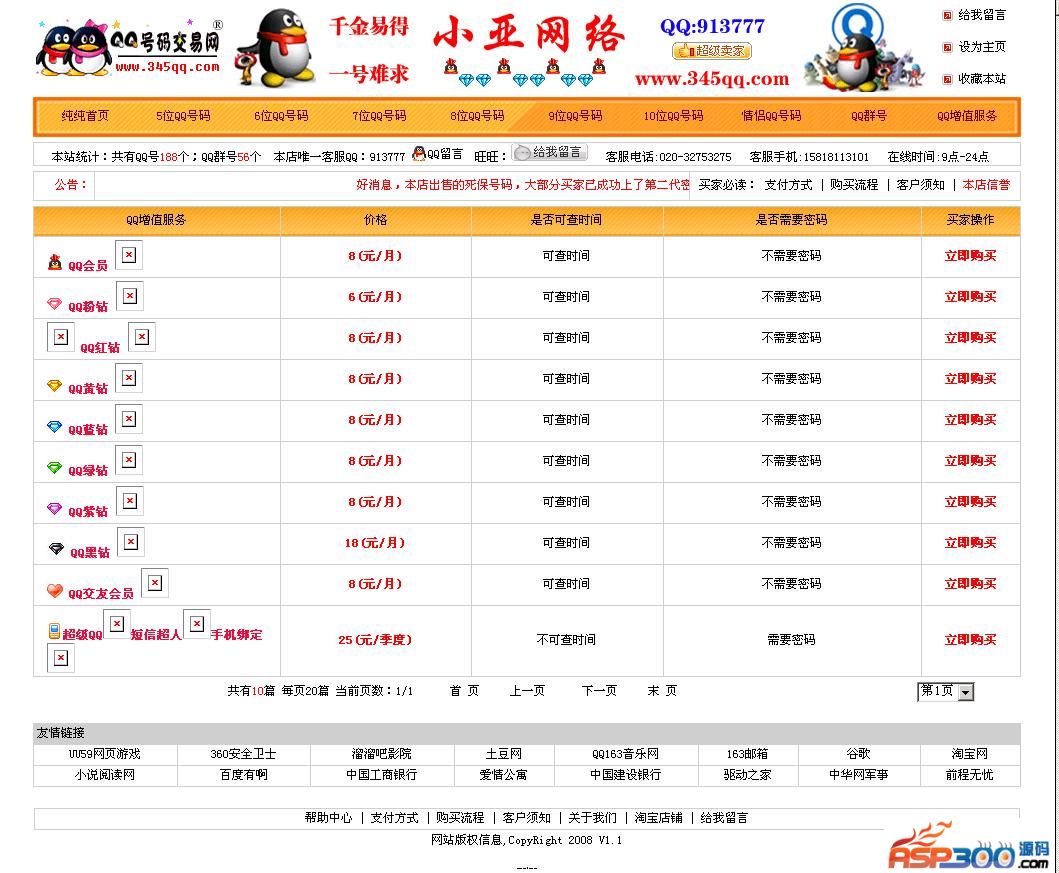The height and width of the screenshot is (873, 1059).
Task: Open the 9位QQ号码 nav tab
Action: coord(575,115)
